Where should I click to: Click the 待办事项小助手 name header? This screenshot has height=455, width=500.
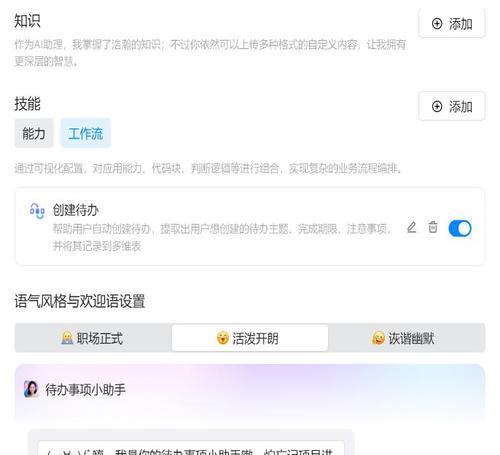tap(85, 389)
